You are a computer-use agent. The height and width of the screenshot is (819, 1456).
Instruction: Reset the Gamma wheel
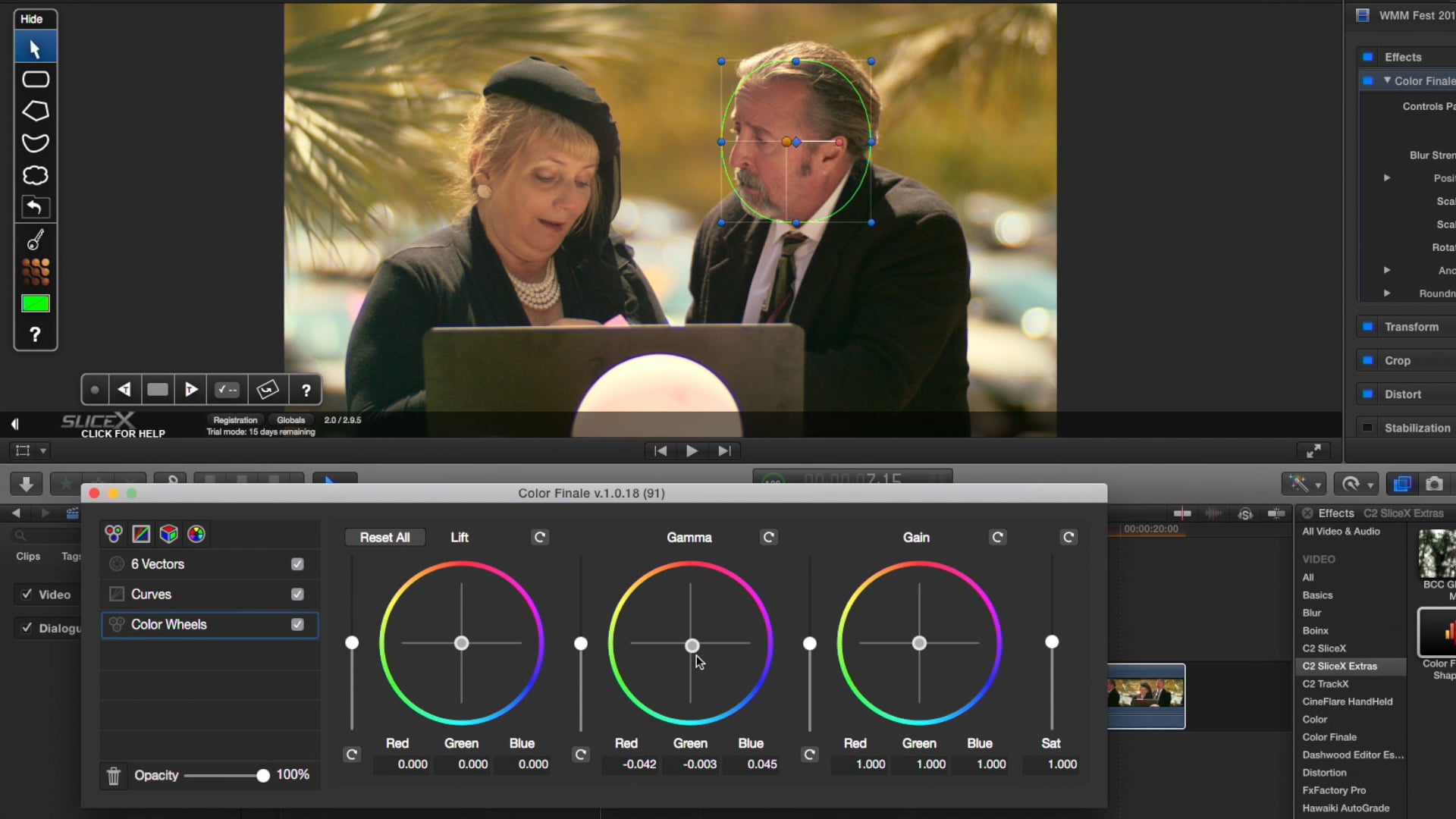pos(769,538)
